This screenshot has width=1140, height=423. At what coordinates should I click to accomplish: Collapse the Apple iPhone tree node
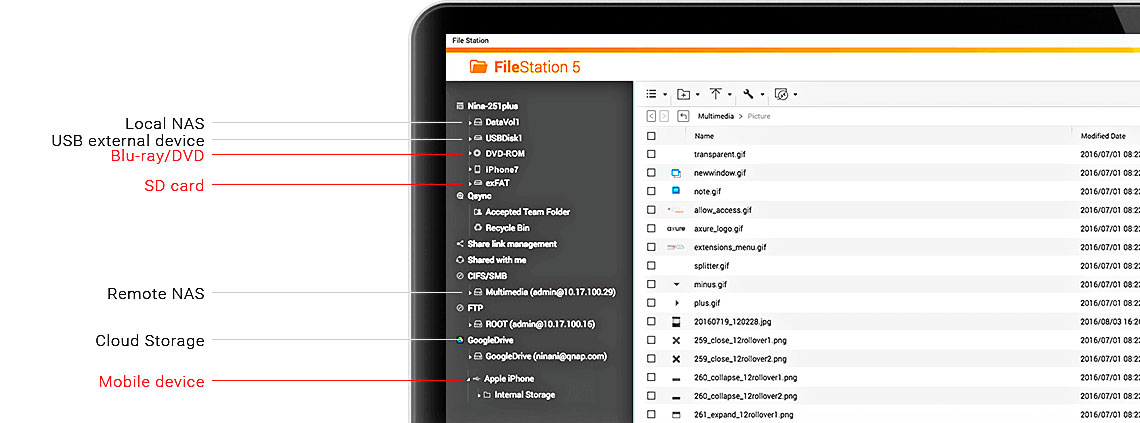(x=468, y=379)
